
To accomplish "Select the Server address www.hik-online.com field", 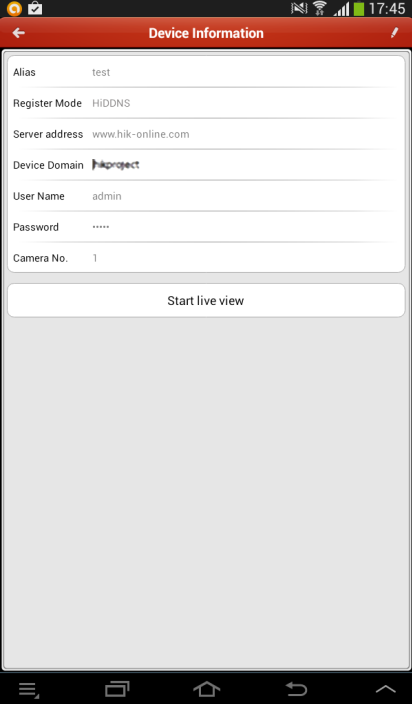I will tap(206, 134).
